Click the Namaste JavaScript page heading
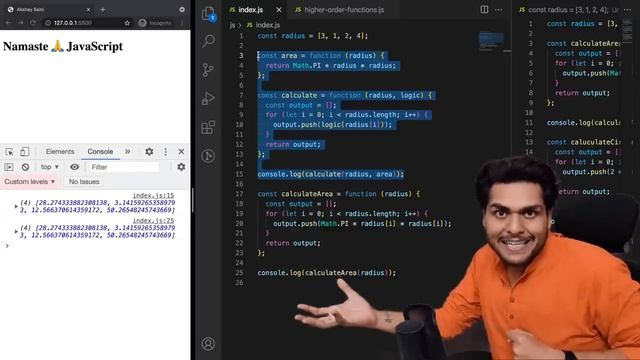This screenshot has height=360, width=640. tap(63, 46)
